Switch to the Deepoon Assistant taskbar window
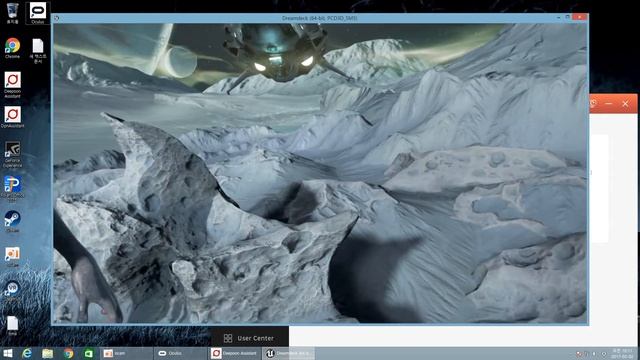 click(x=235, y=353)
